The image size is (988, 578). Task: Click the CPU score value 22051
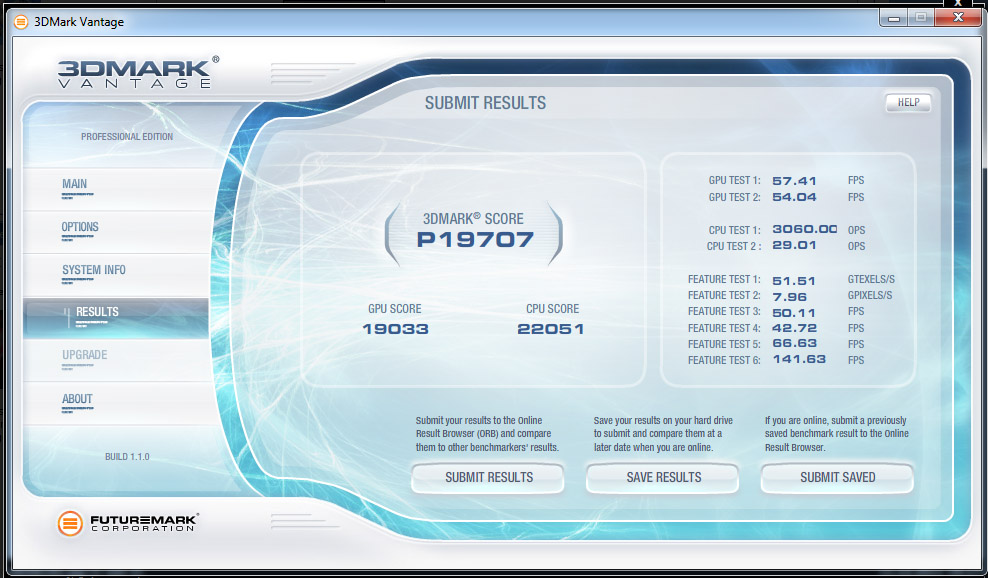[551, 328]
